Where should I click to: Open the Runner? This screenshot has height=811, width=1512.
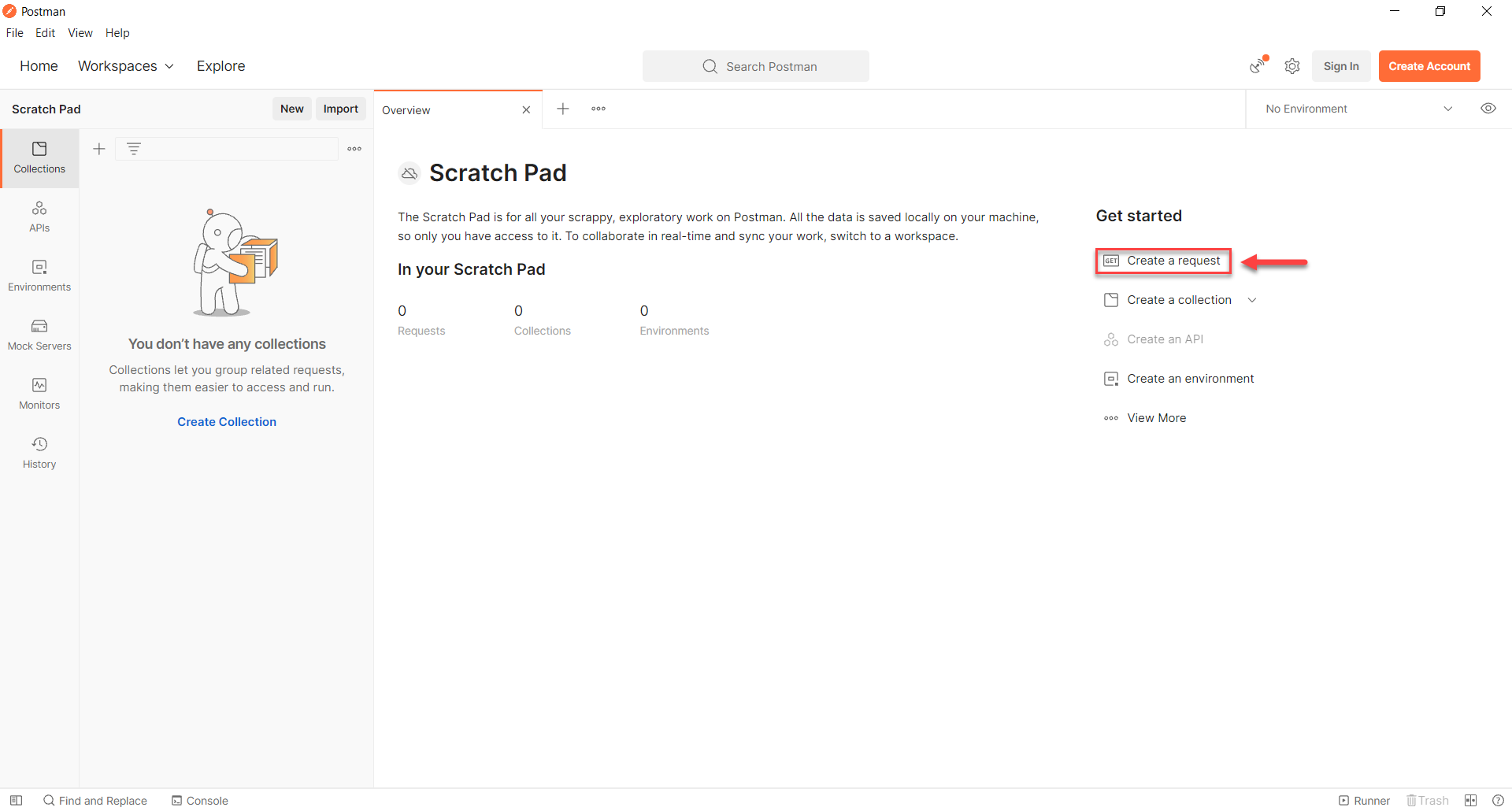coord(1364,800)
